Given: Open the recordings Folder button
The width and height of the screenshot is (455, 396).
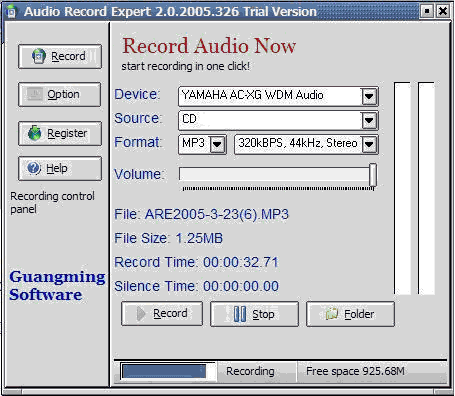Looking at the screenshot, I should point(350,314).
